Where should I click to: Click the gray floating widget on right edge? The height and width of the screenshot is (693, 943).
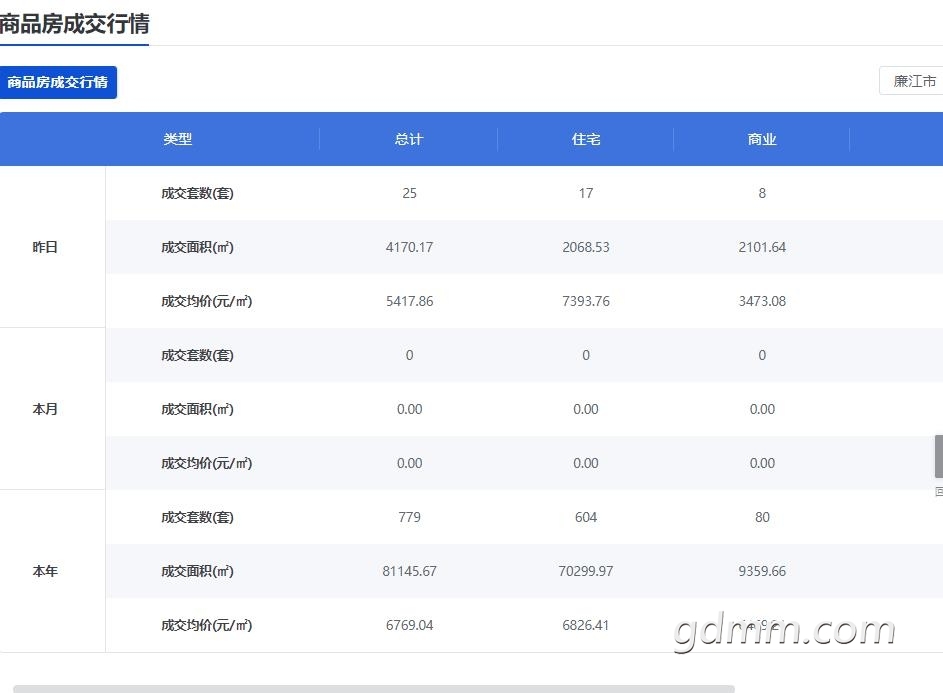click(x=938, y=456)
